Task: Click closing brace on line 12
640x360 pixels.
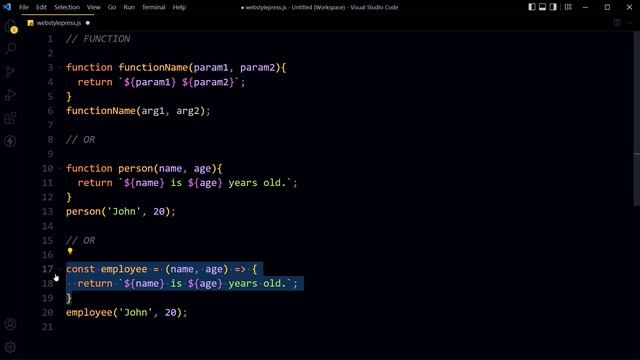Action: click(69, 197)
